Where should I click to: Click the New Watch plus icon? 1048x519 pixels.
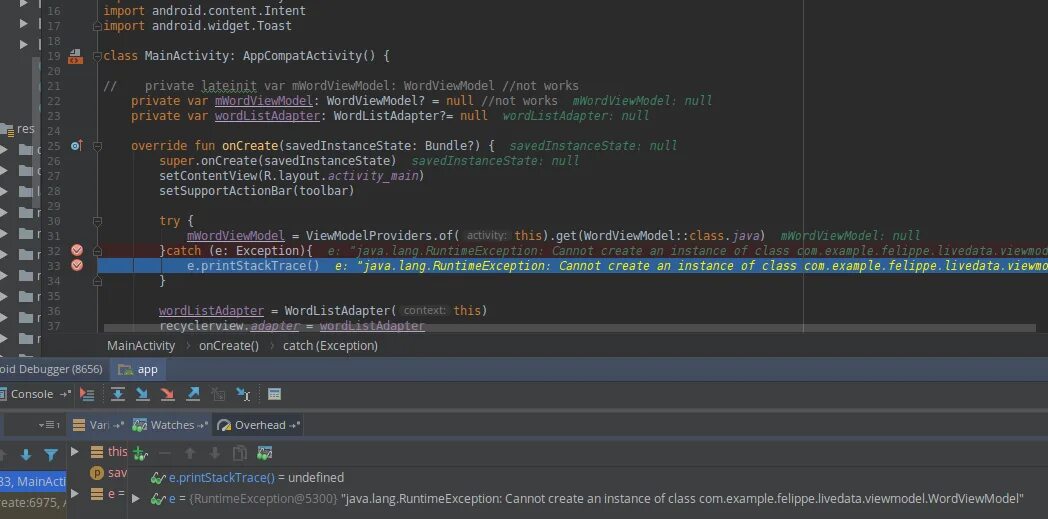tap(140, 454)
